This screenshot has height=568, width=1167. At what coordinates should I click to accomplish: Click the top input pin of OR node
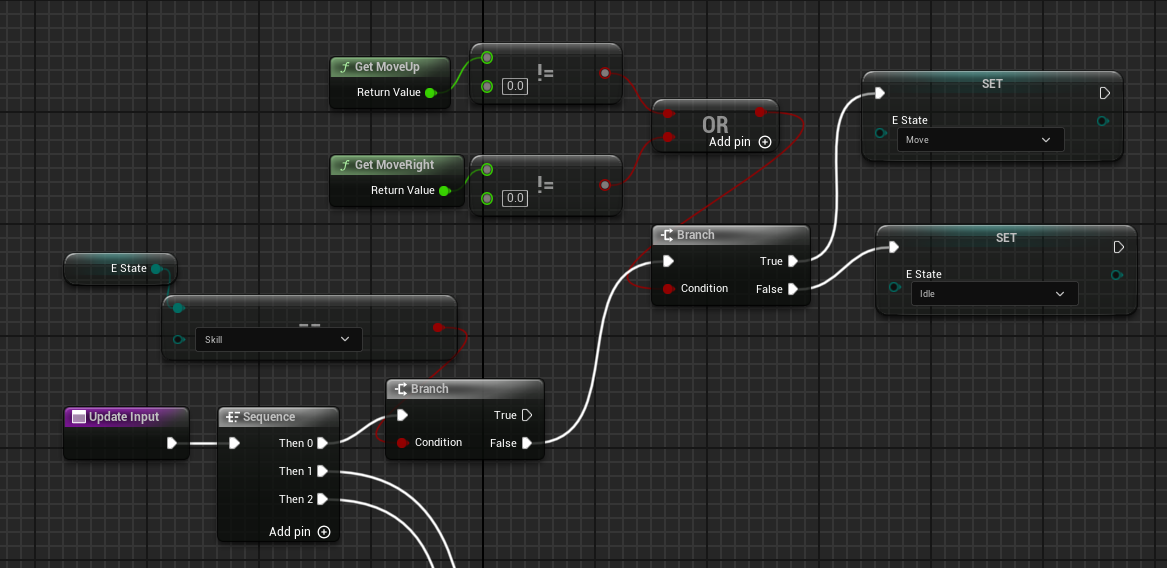(x=668, y=114)
